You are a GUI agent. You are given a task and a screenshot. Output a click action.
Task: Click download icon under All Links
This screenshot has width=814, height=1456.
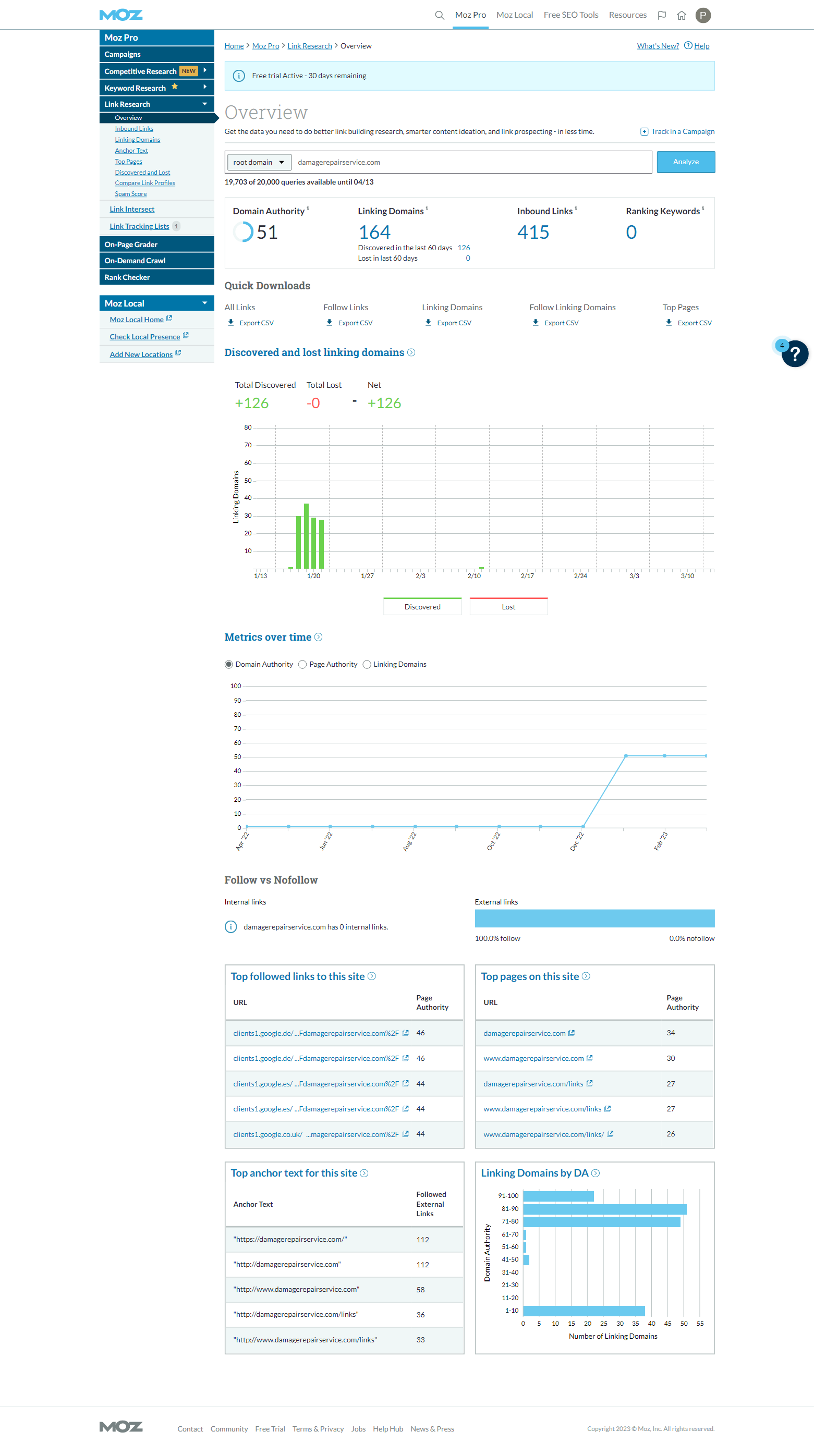click(230, 323)
